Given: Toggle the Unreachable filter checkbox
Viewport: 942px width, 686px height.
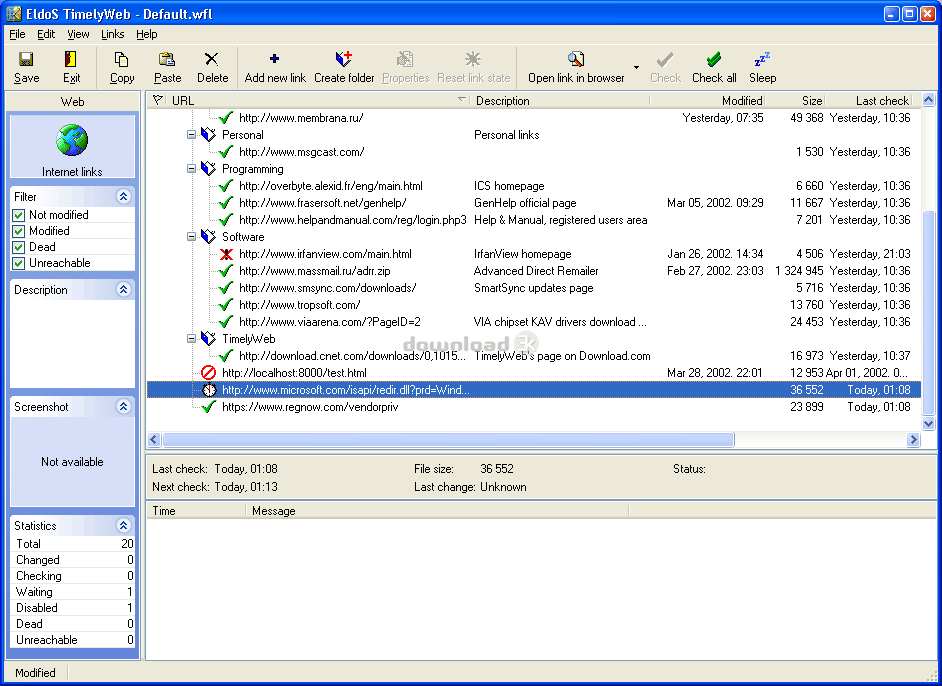Looking at the screenshot, I should [x=19, y=263].
